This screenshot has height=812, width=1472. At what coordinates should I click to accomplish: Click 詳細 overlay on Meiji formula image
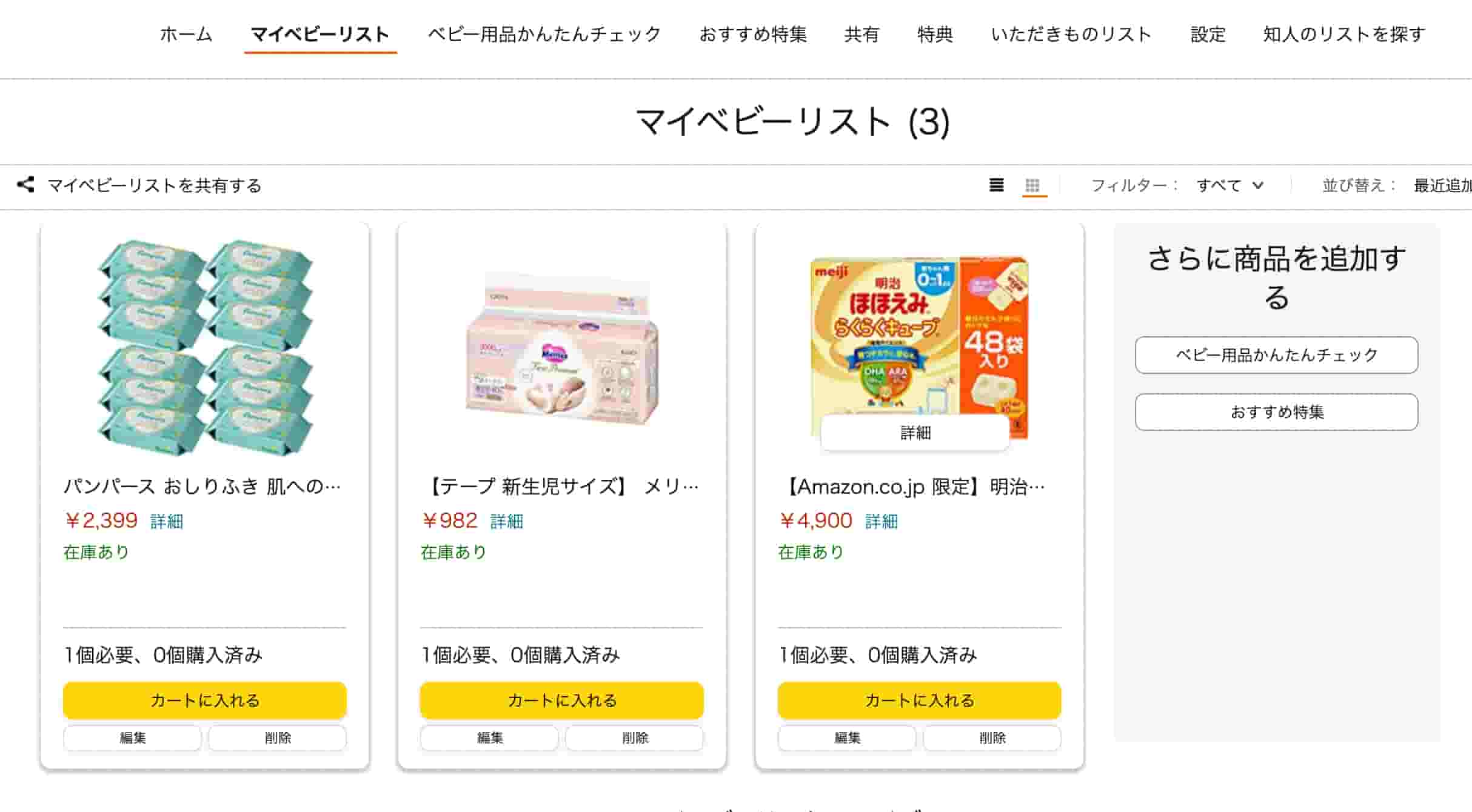915,433
